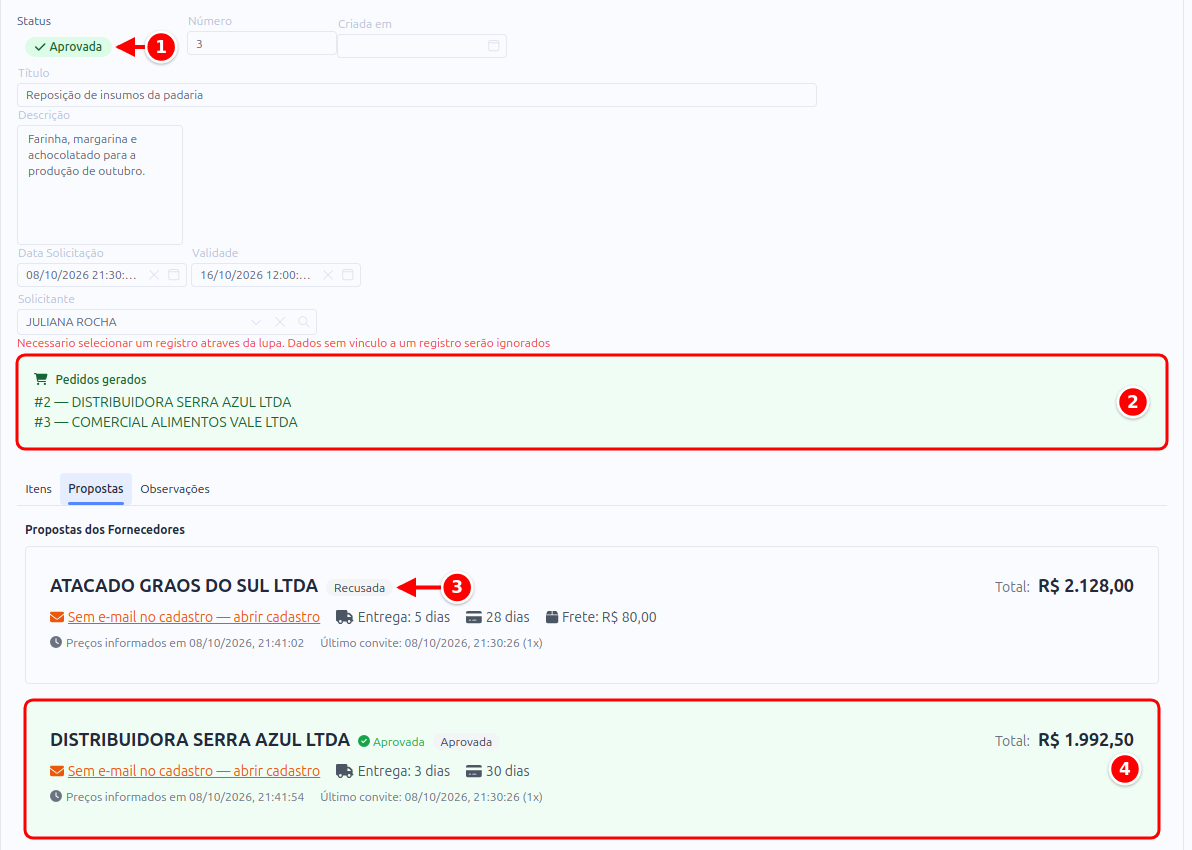The width and height of the screenshot is (1192, 850).
Task: Click the total R$ 2.128,00
Action: (1086, 586)
